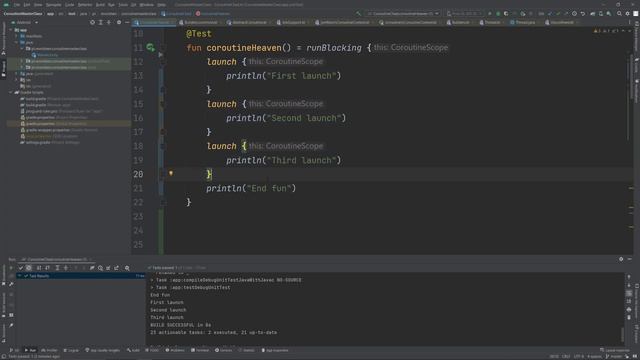
Task: Toggle scroll to end in console sidebar
Action: (629, 301)
